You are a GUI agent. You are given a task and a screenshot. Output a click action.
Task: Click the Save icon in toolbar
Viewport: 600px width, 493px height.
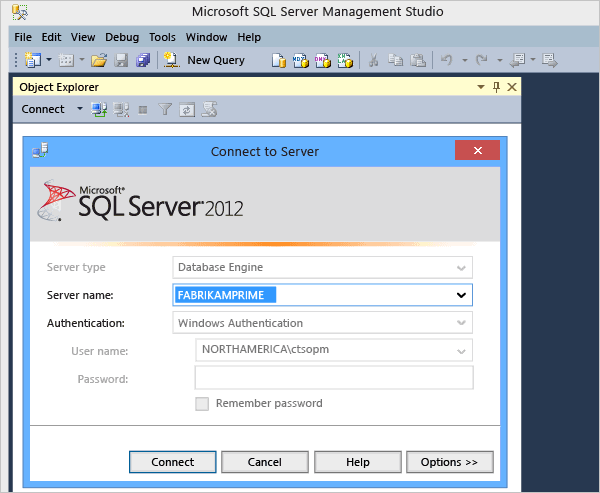click(x=121, y=60)
